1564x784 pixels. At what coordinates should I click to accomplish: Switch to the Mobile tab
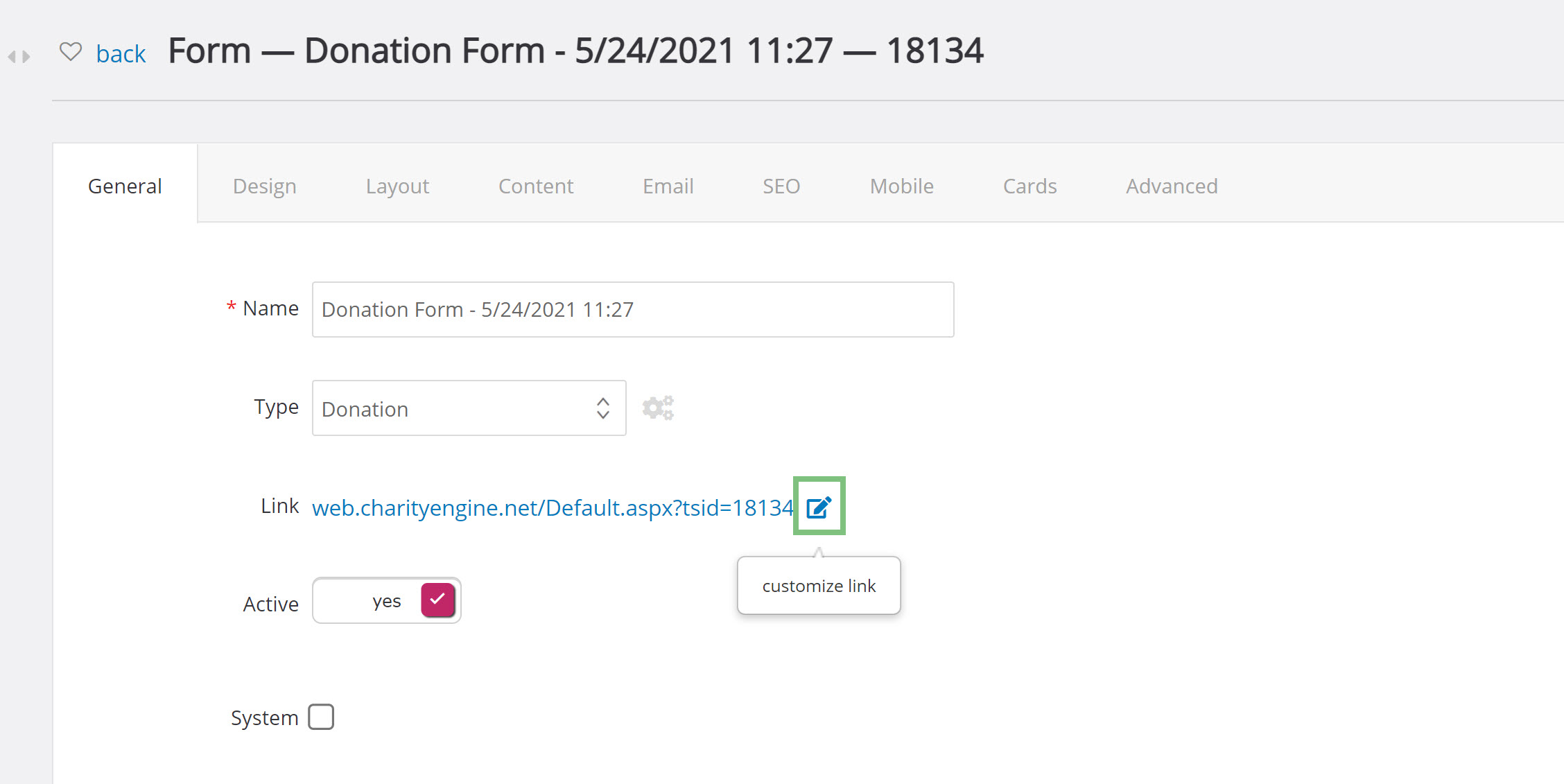[x=902, y=186]
